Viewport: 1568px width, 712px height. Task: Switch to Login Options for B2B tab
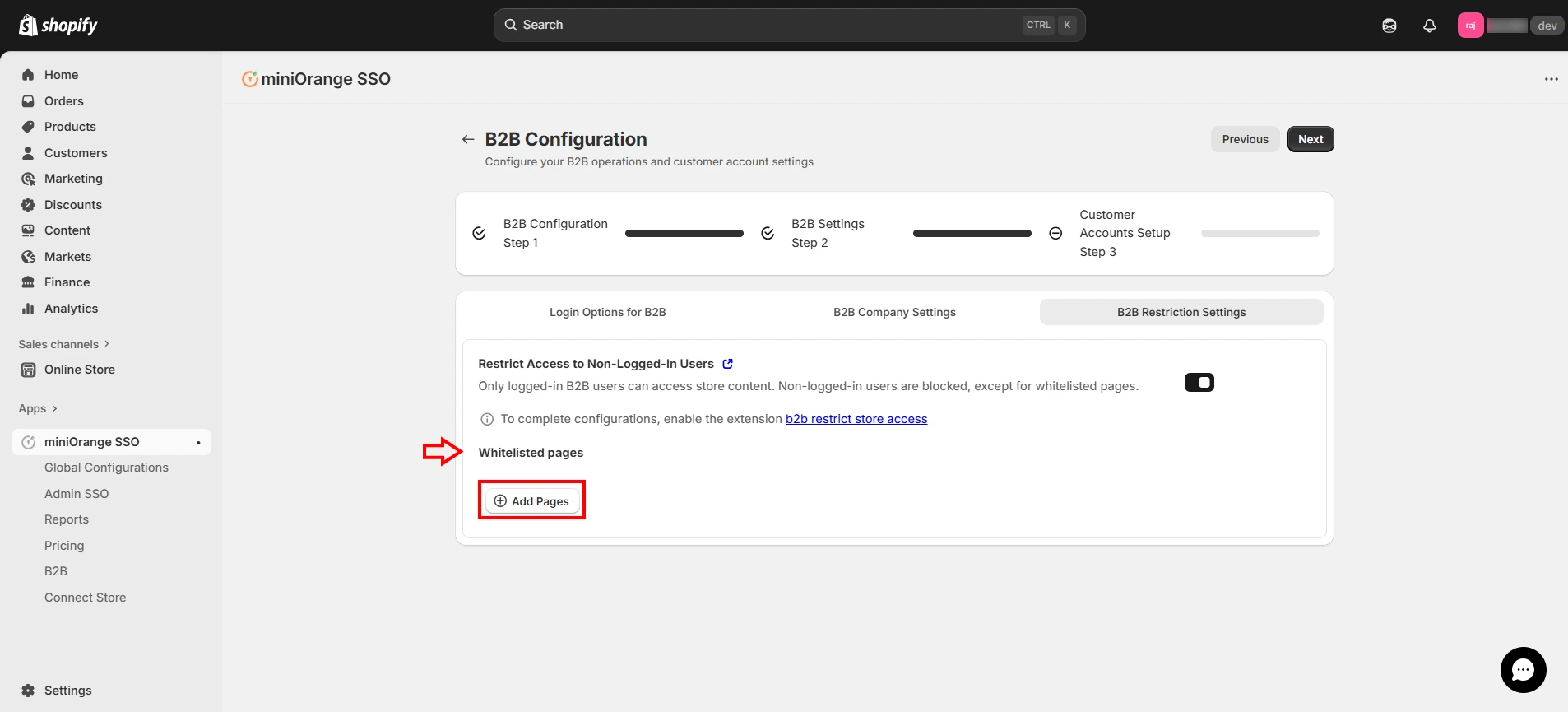tap(608, 312)
